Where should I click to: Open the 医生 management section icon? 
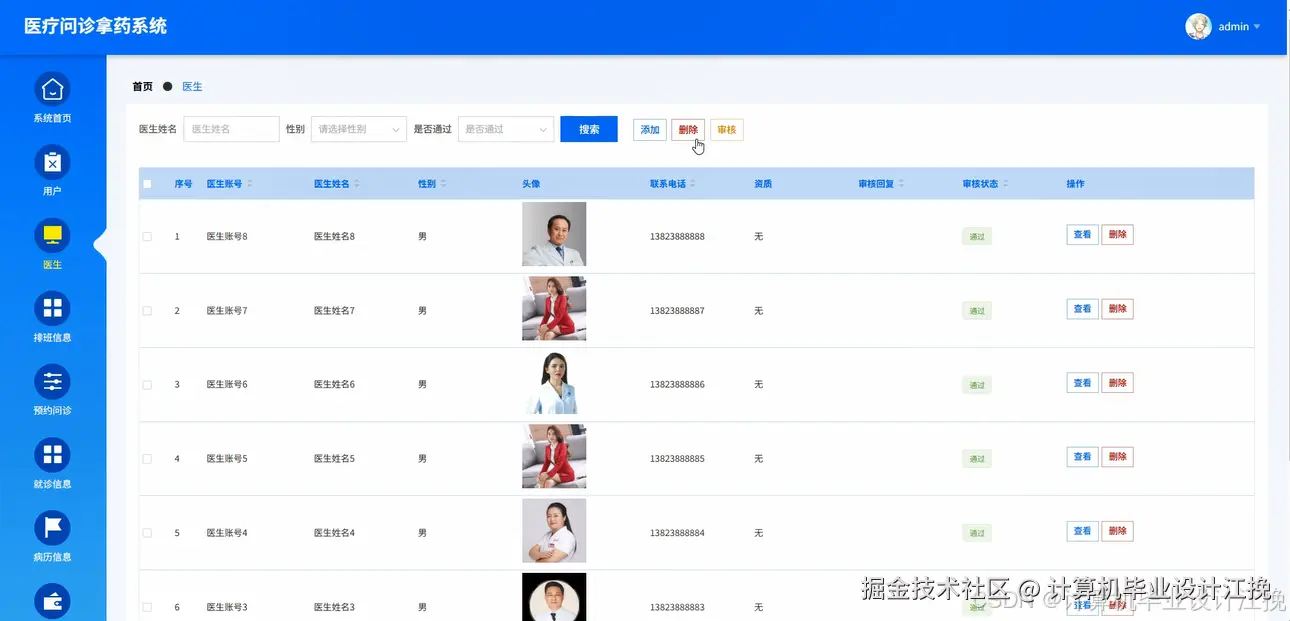51,237
